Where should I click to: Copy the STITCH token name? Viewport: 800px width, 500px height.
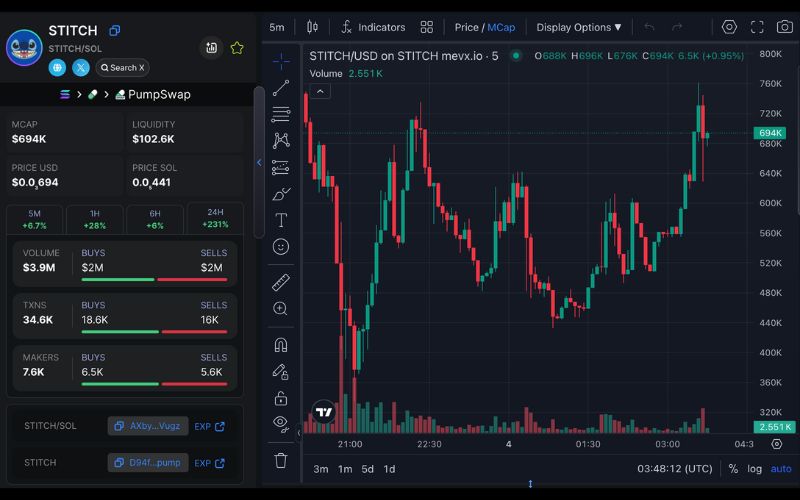tap(114, 31)
